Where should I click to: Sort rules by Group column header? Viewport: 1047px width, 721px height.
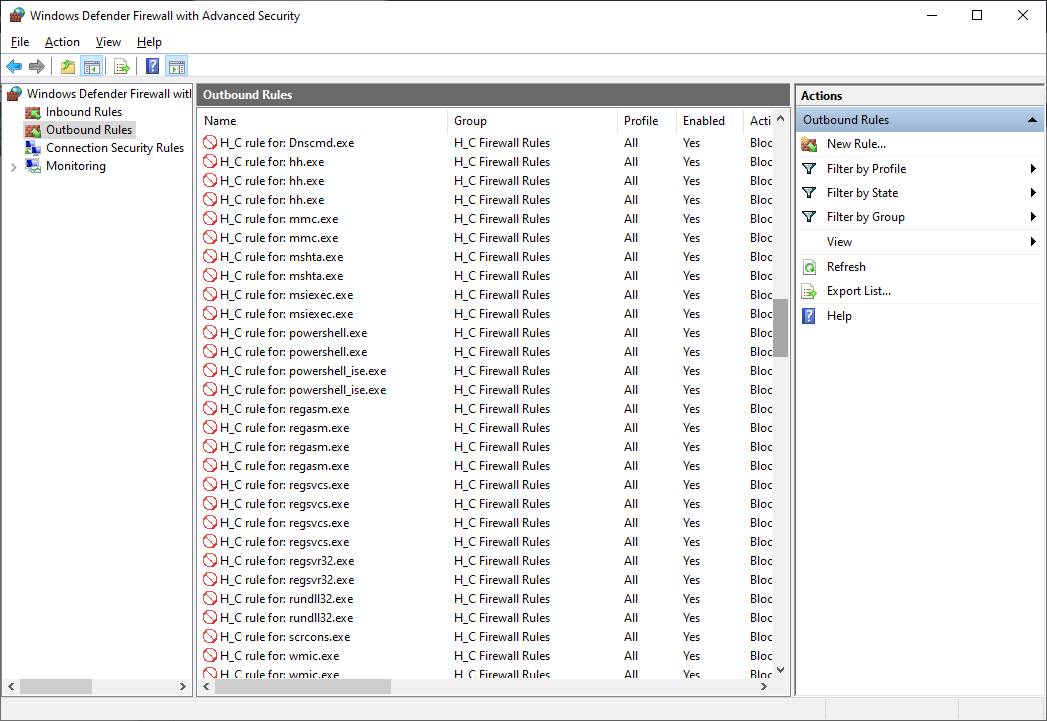532,121
